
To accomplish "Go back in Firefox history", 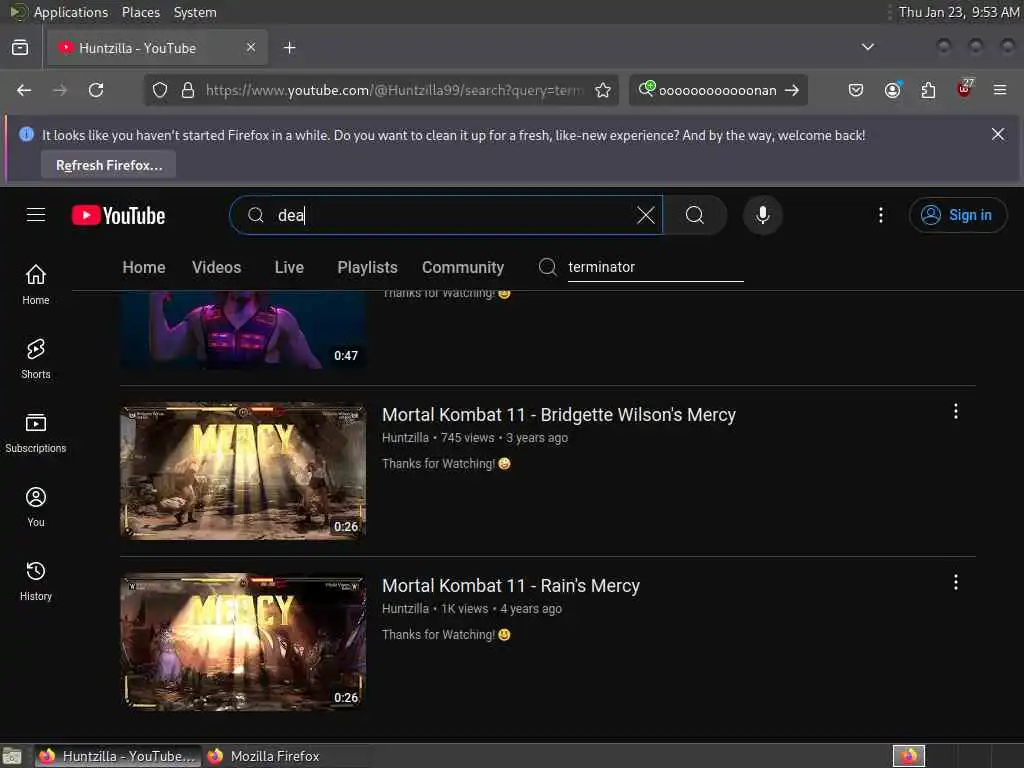I will pyautogui.click(x=24, y=90).
